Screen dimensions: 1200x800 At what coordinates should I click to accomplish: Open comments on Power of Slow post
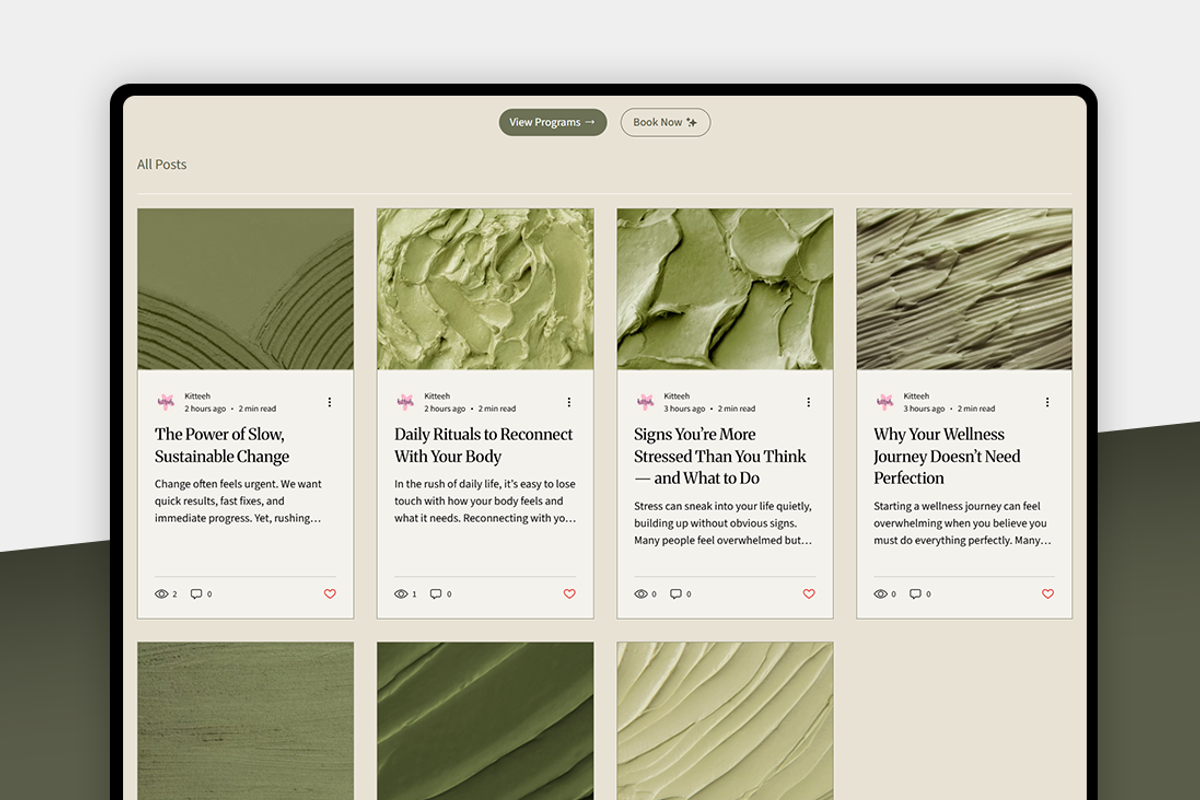coord(196,594)
